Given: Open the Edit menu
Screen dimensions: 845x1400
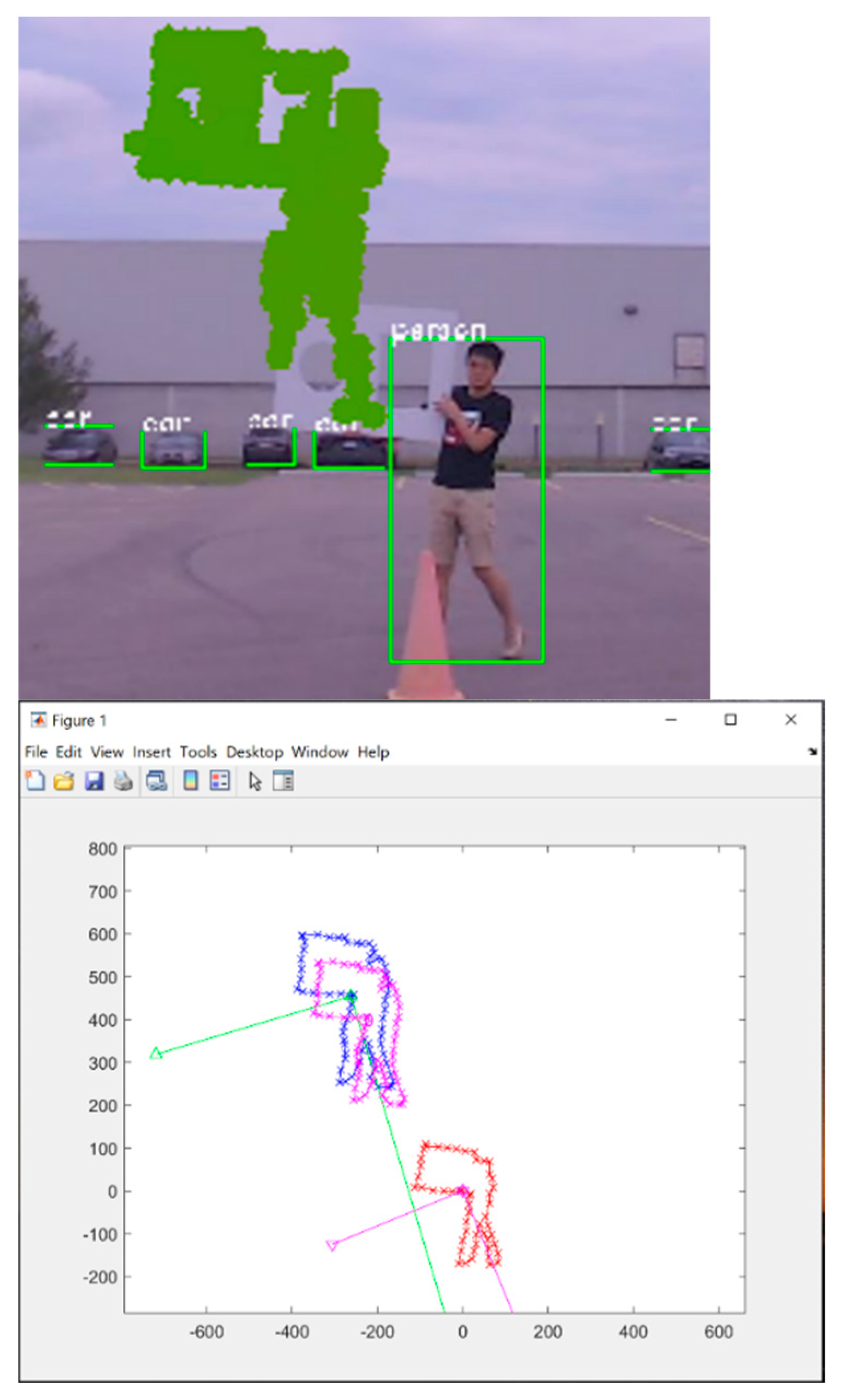Looking at the screenshot, I should click(x=69, y=752).
